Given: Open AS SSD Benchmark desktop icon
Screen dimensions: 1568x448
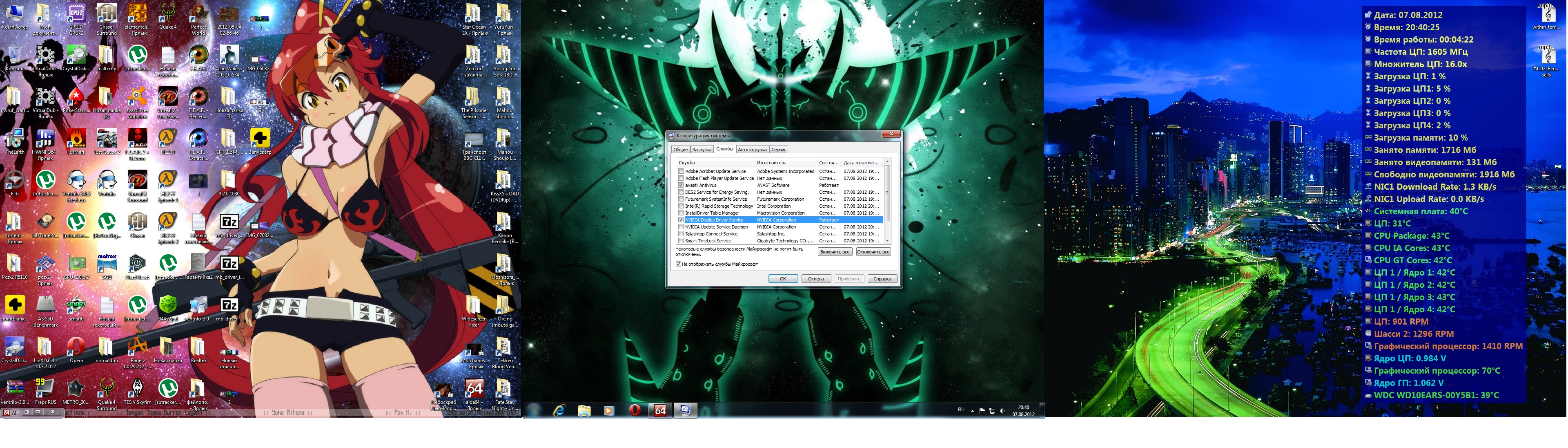Looking at the screenshot, I should click(45, 311).
